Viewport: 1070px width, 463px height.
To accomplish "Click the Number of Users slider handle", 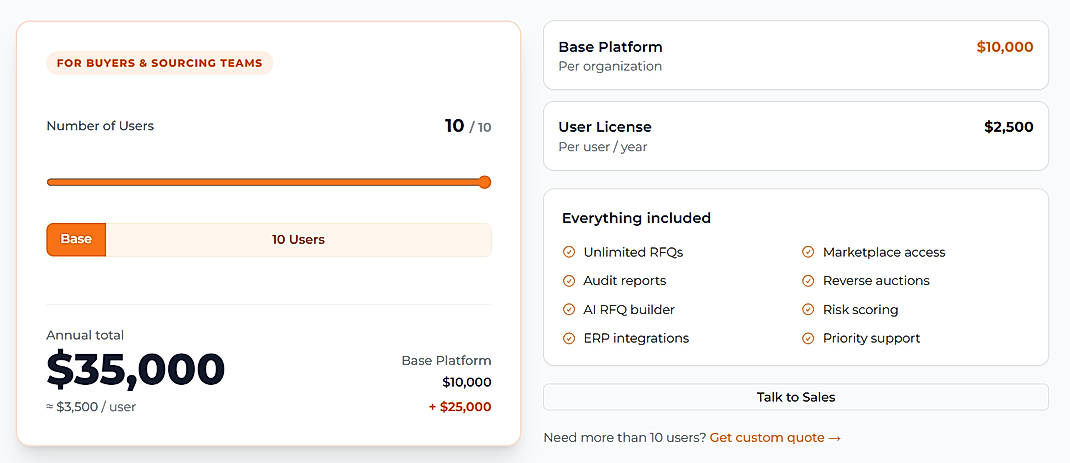I will coord(485,182).
